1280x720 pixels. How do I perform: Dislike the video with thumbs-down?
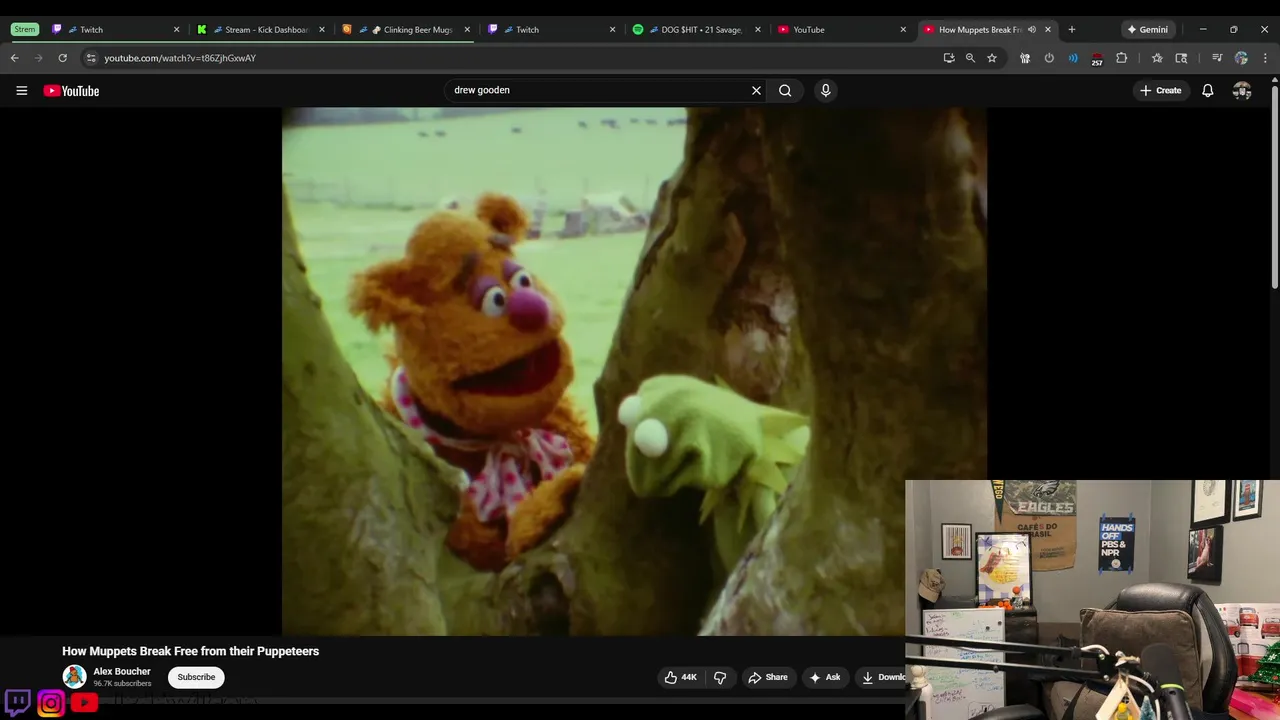[x=720, y=677]
